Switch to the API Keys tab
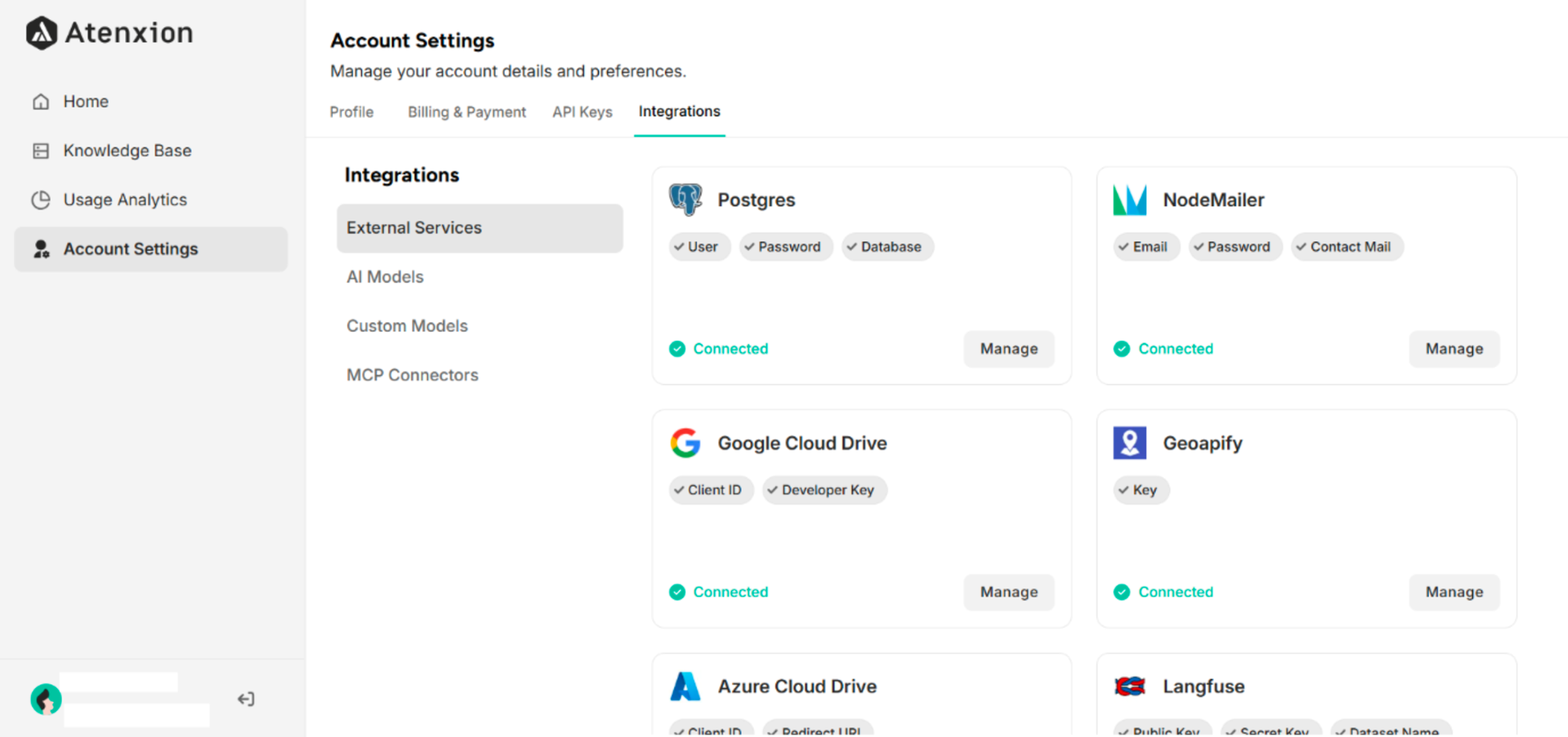 pos(582,112)
